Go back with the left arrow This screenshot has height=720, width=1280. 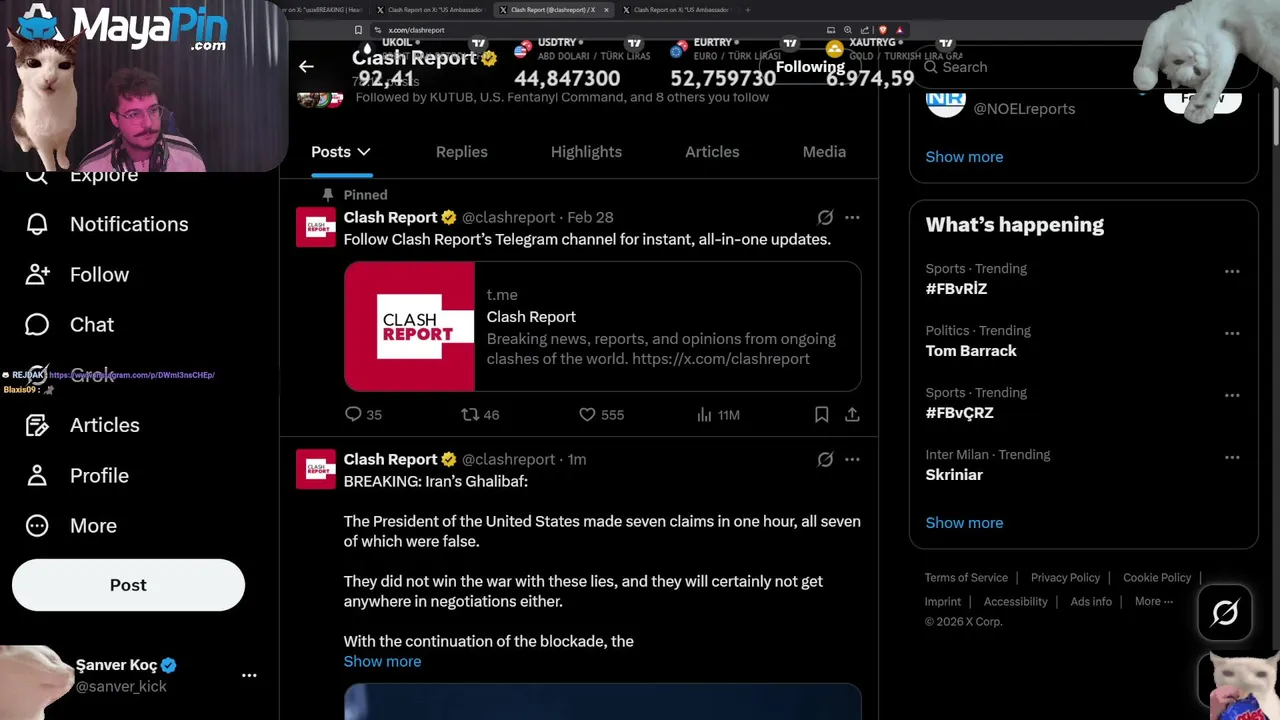point(306,67)
